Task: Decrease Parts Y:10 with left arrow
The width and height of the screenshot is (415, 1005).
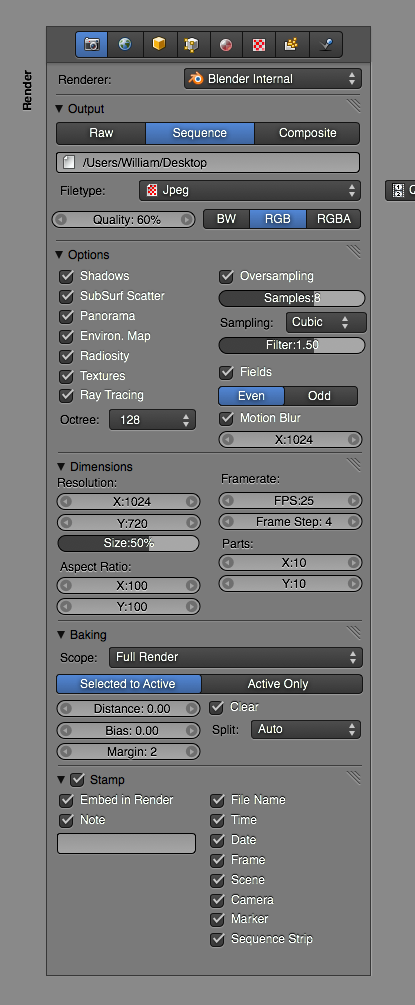Action: click(228, 584)
